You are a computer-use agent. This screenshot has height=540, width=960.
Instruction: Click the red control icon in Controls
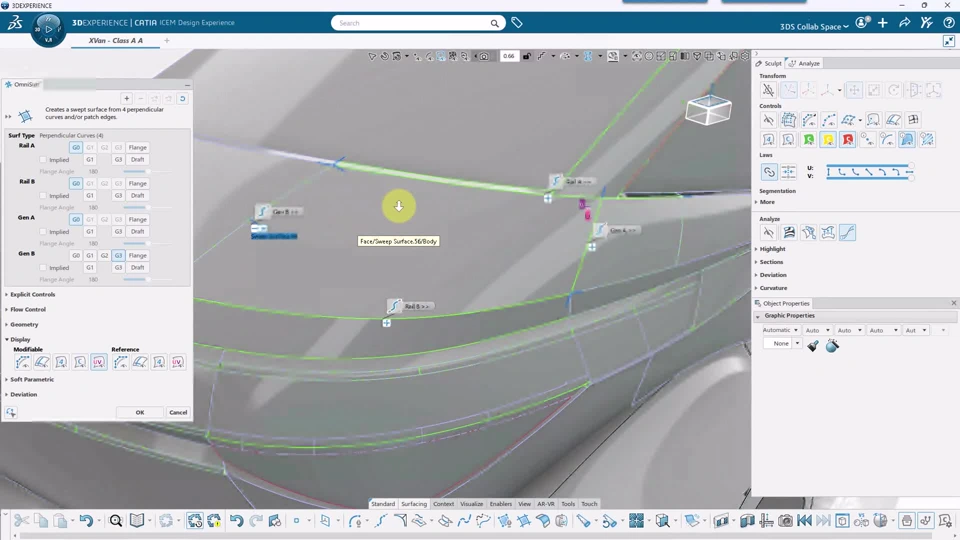point(847,140)
